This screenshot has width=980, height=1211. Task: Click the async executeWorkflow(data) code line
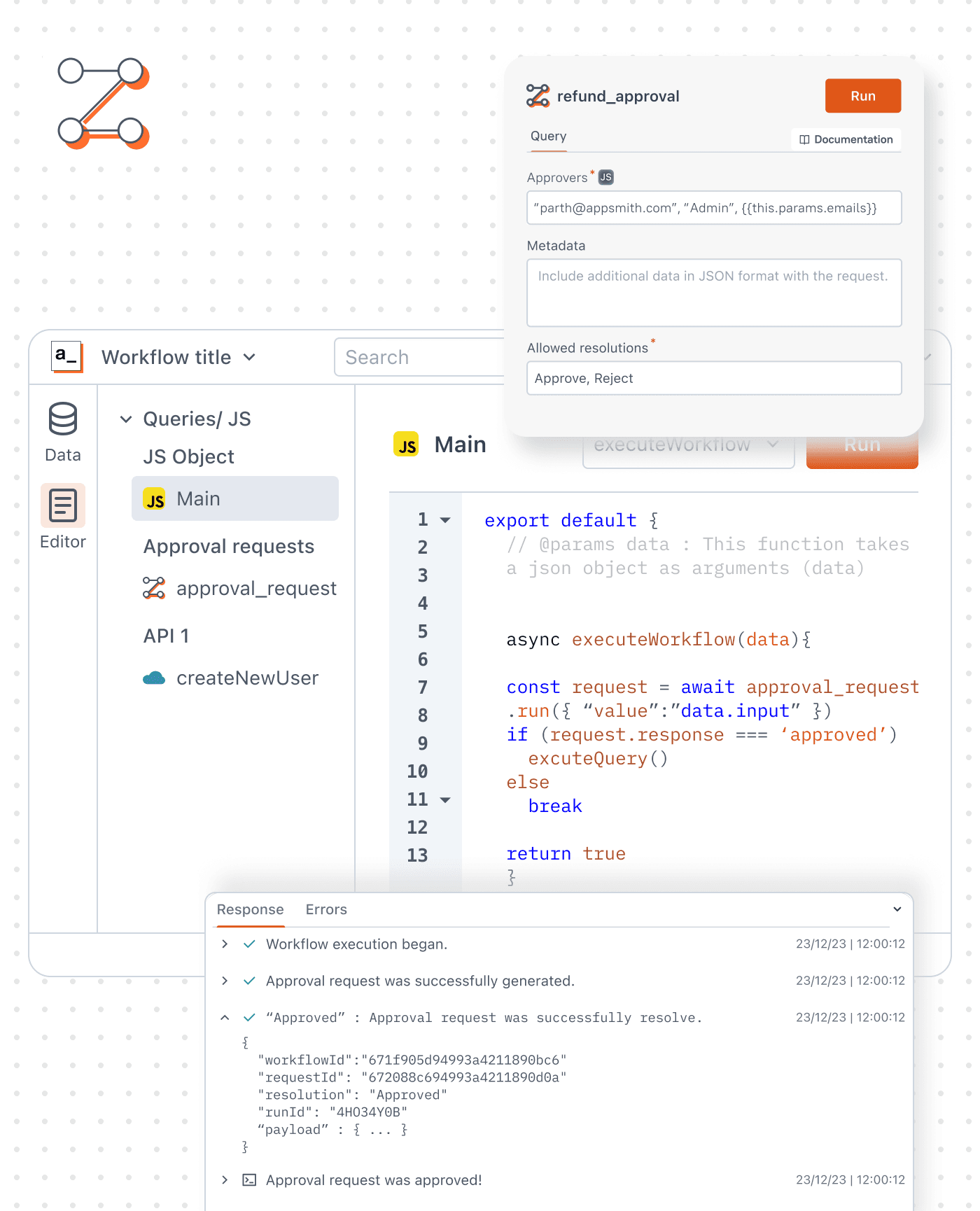tap(659, 639)
